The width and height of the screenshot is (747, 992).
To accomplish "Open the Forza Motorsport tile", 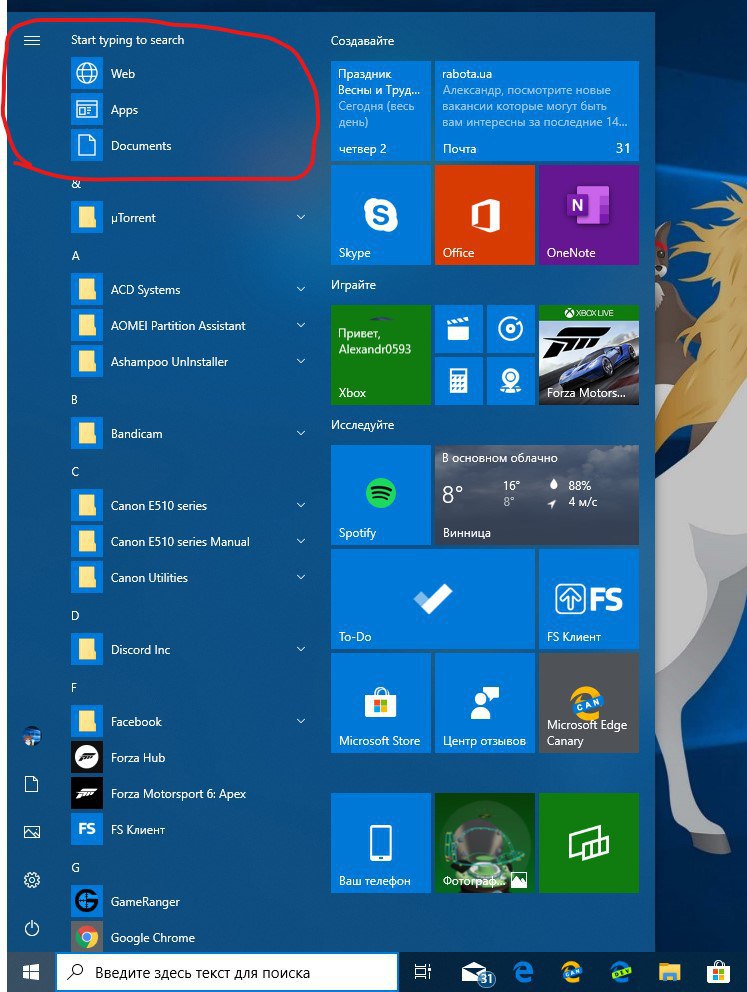I will coord(589,355).
